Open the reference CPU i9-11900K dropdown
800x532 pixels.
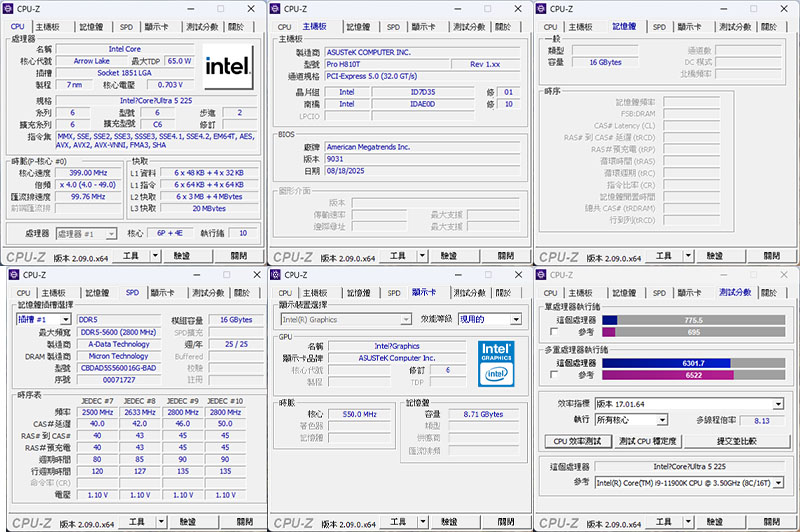point(689,483)
